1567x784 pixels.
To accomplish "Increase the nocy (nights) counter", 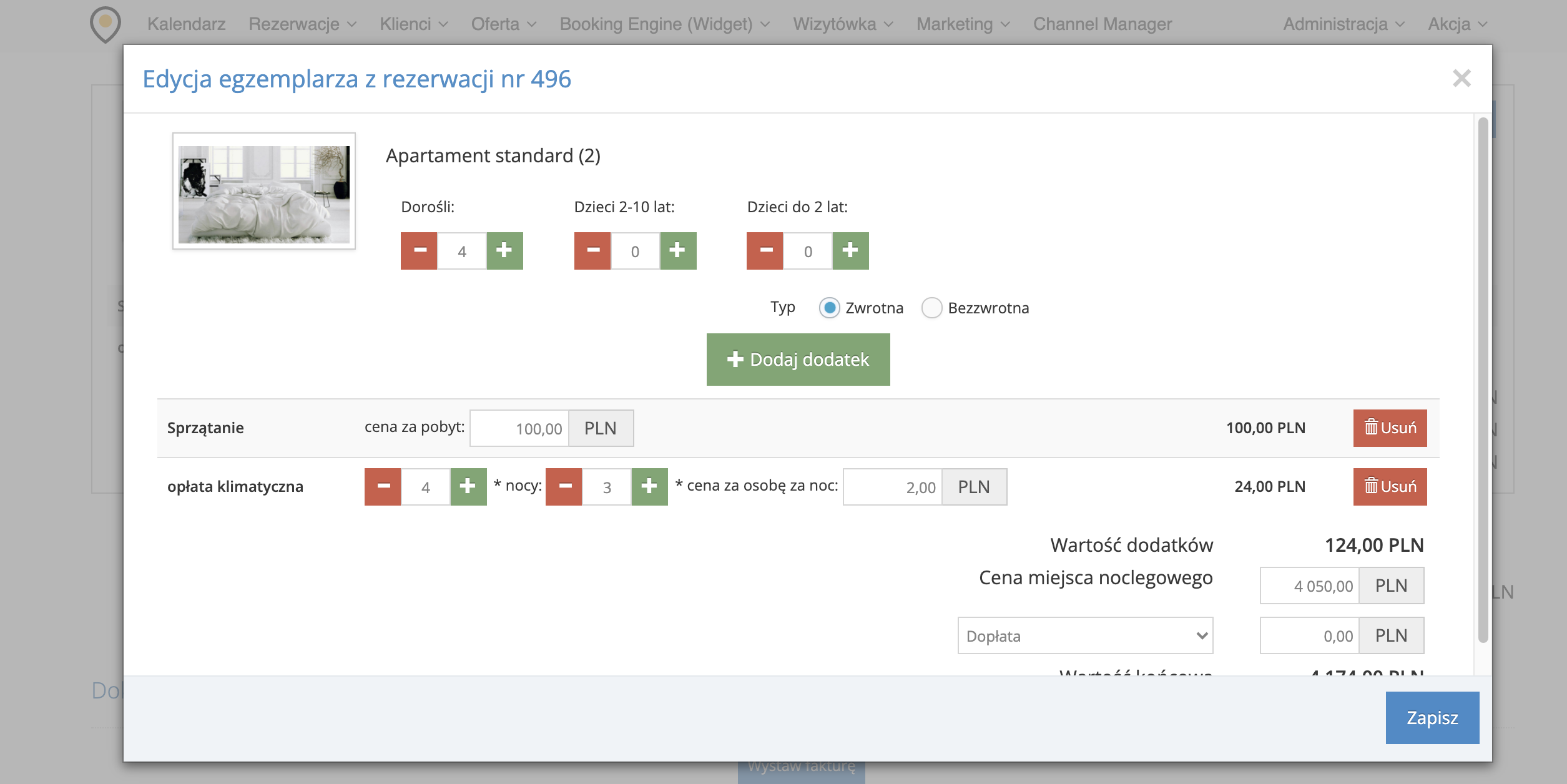I will coord(649,487).
